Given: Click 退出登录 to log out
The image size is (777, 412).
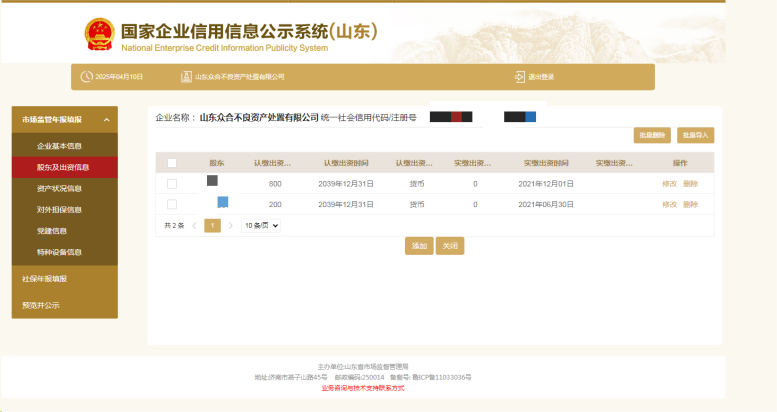Looking at the screenshot, I should (x=541, y=77).
